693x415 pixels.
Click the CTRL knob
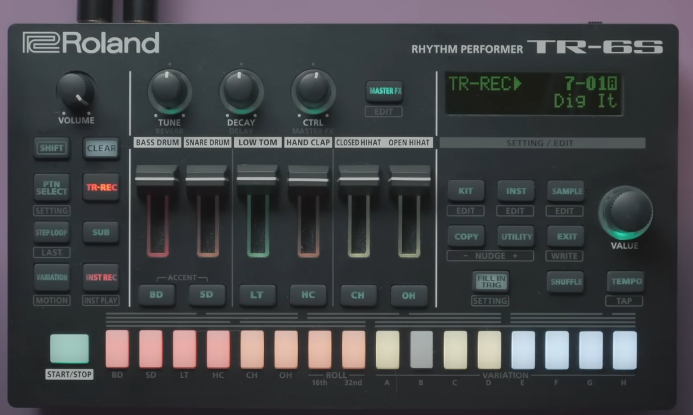tap(313, 91)
